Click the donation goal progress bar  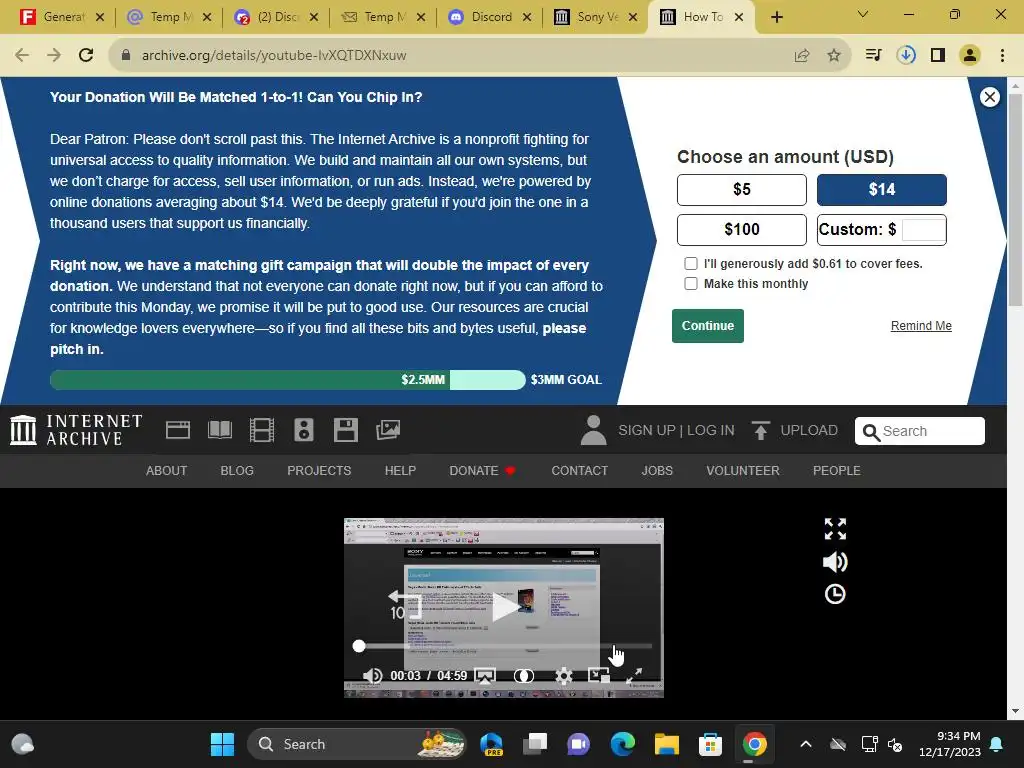(287, 380)
